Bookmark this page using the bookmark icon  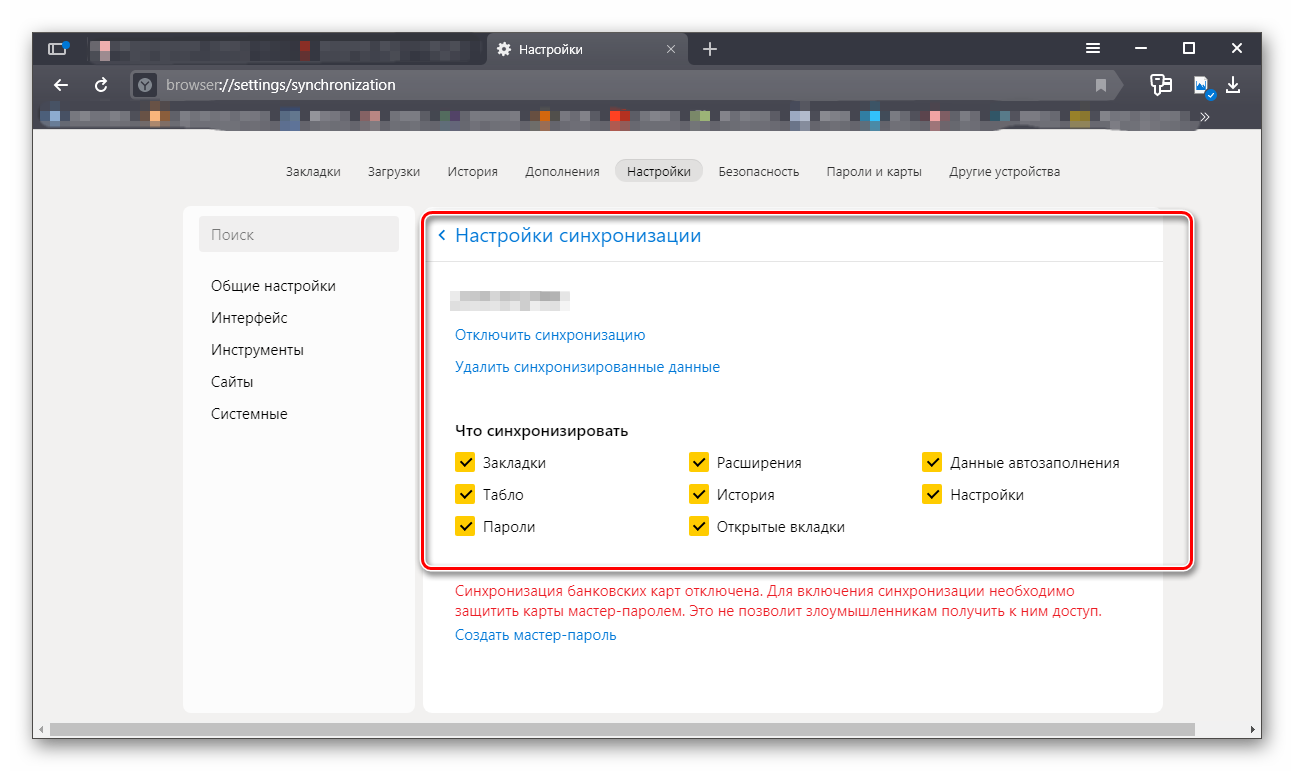[1101, 85]
